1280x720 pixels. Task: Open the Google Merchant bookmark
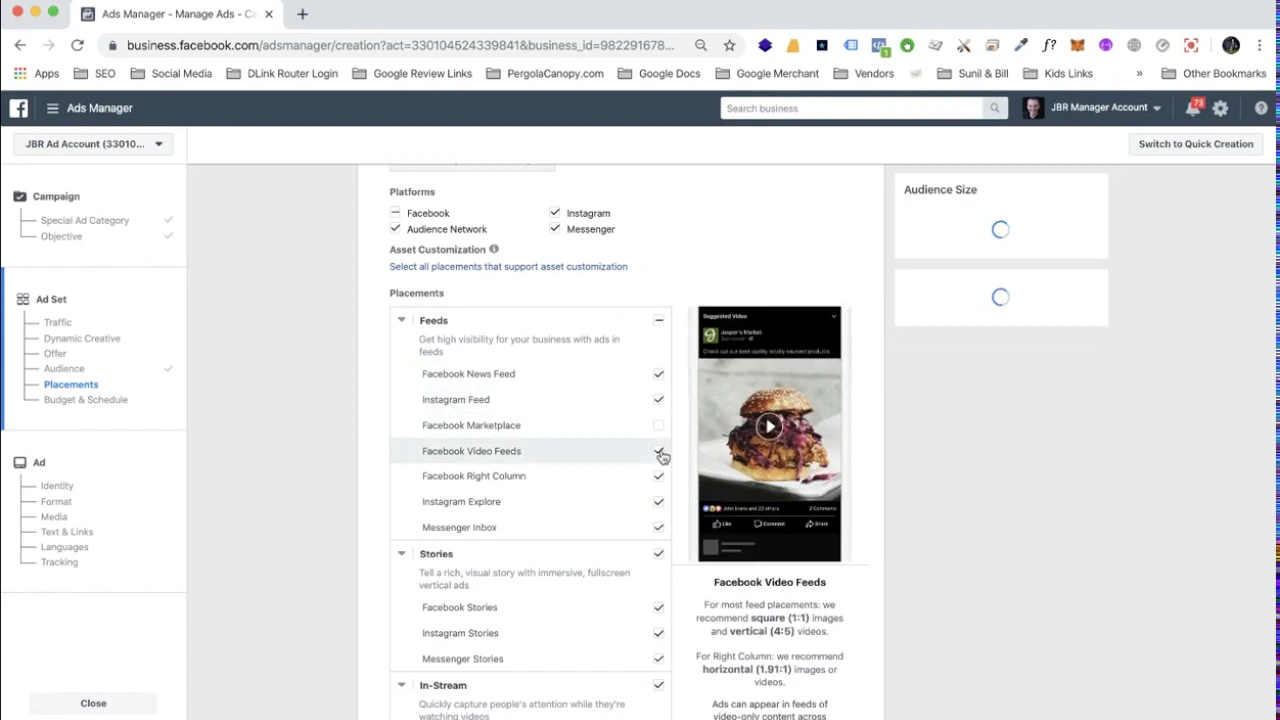(767, 73)
